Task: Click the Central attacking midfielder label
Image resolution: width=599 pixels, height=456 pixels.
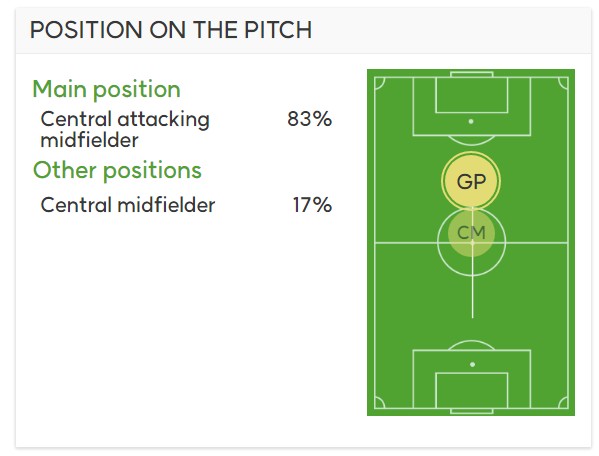Action: click(x=125, y=129)
